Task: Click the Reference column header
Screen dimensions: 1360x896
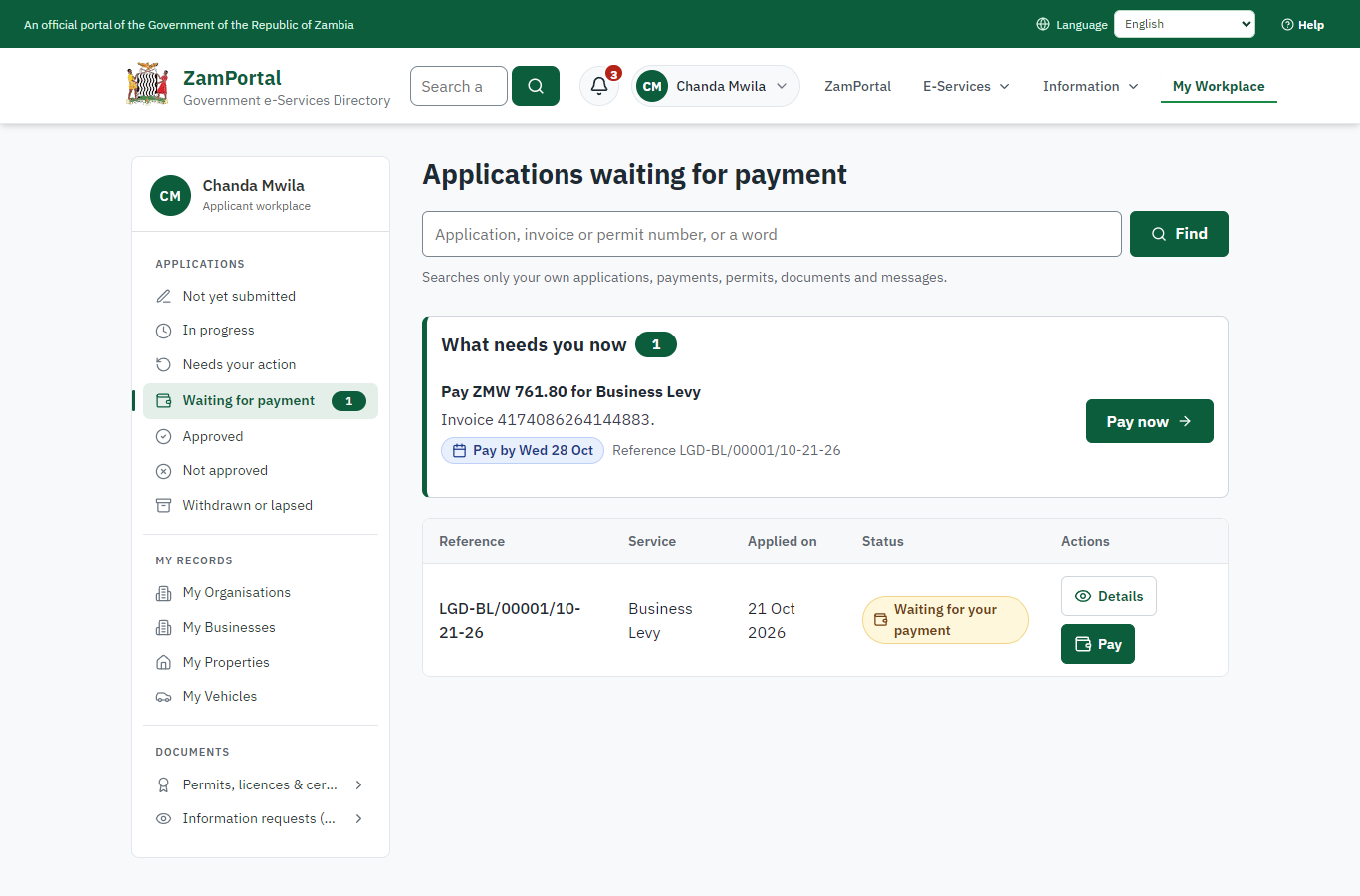Action: click(x=472, y=541)
